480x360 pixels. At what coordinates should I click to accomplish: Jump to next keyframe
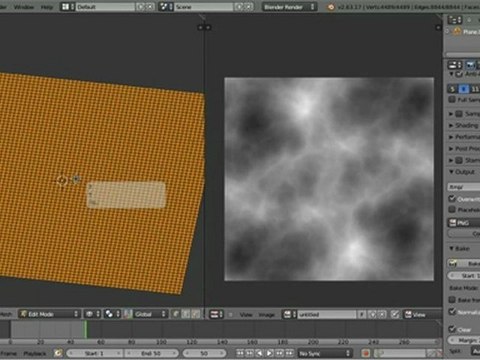pos(279,353)
